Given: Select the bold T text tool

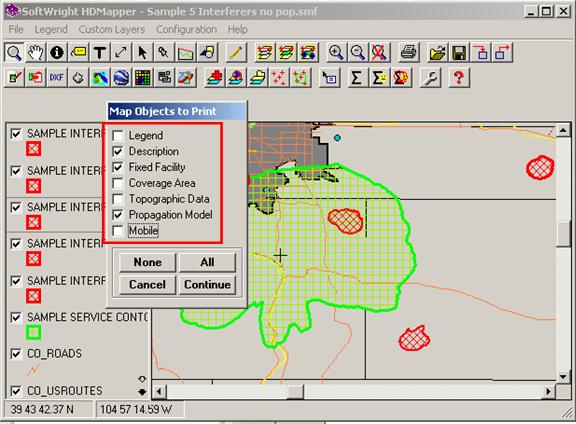Looking at the screenshot, I should coord(100,53).
